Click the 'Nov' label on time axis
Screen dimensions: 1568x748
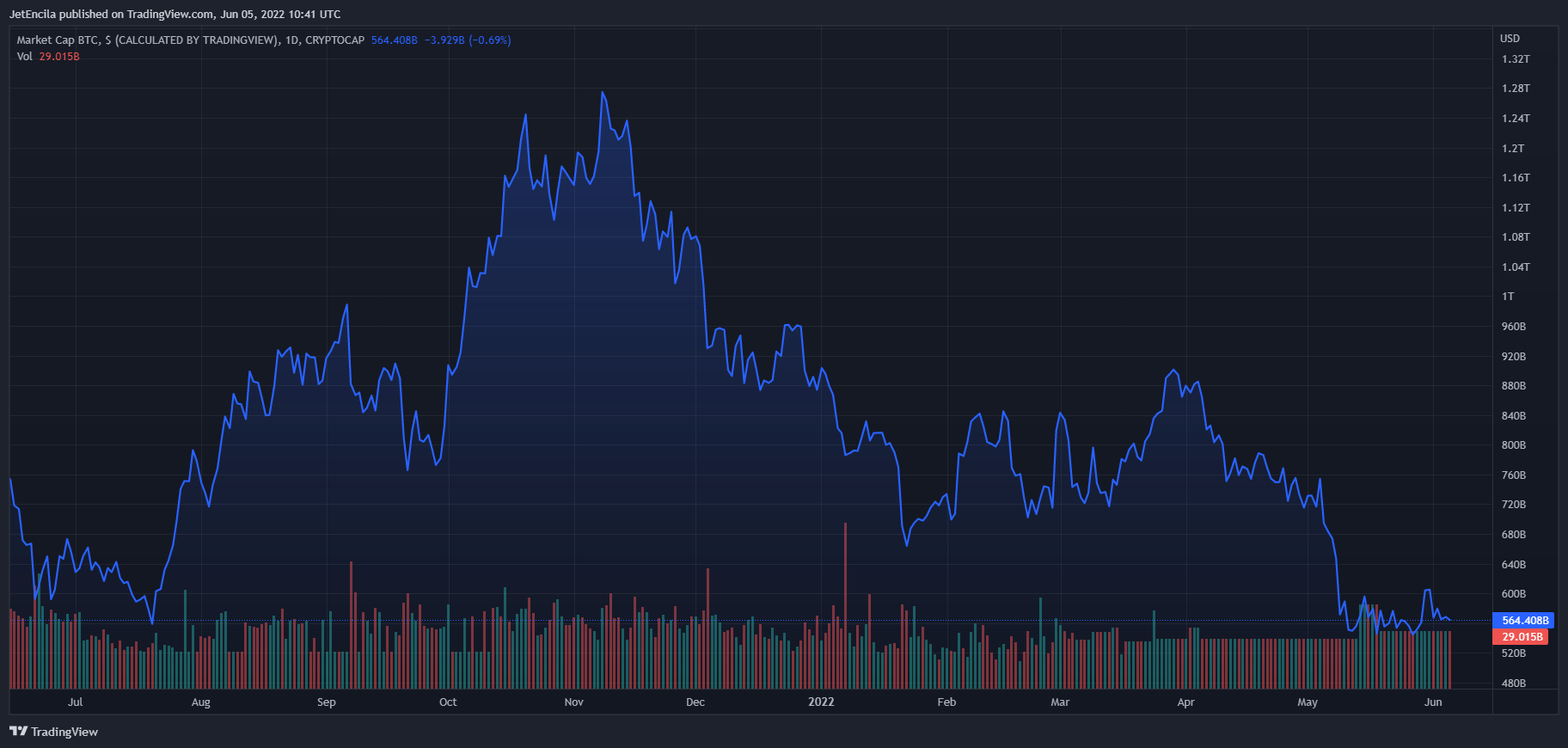point(574,702)
